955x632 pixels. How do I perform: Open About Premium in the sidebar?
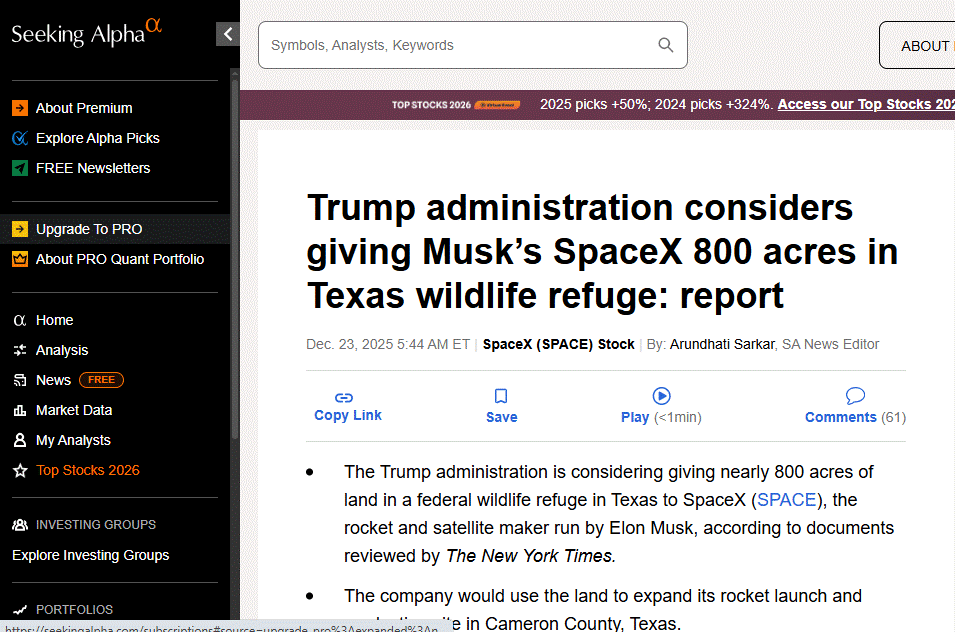click(84, 108)
